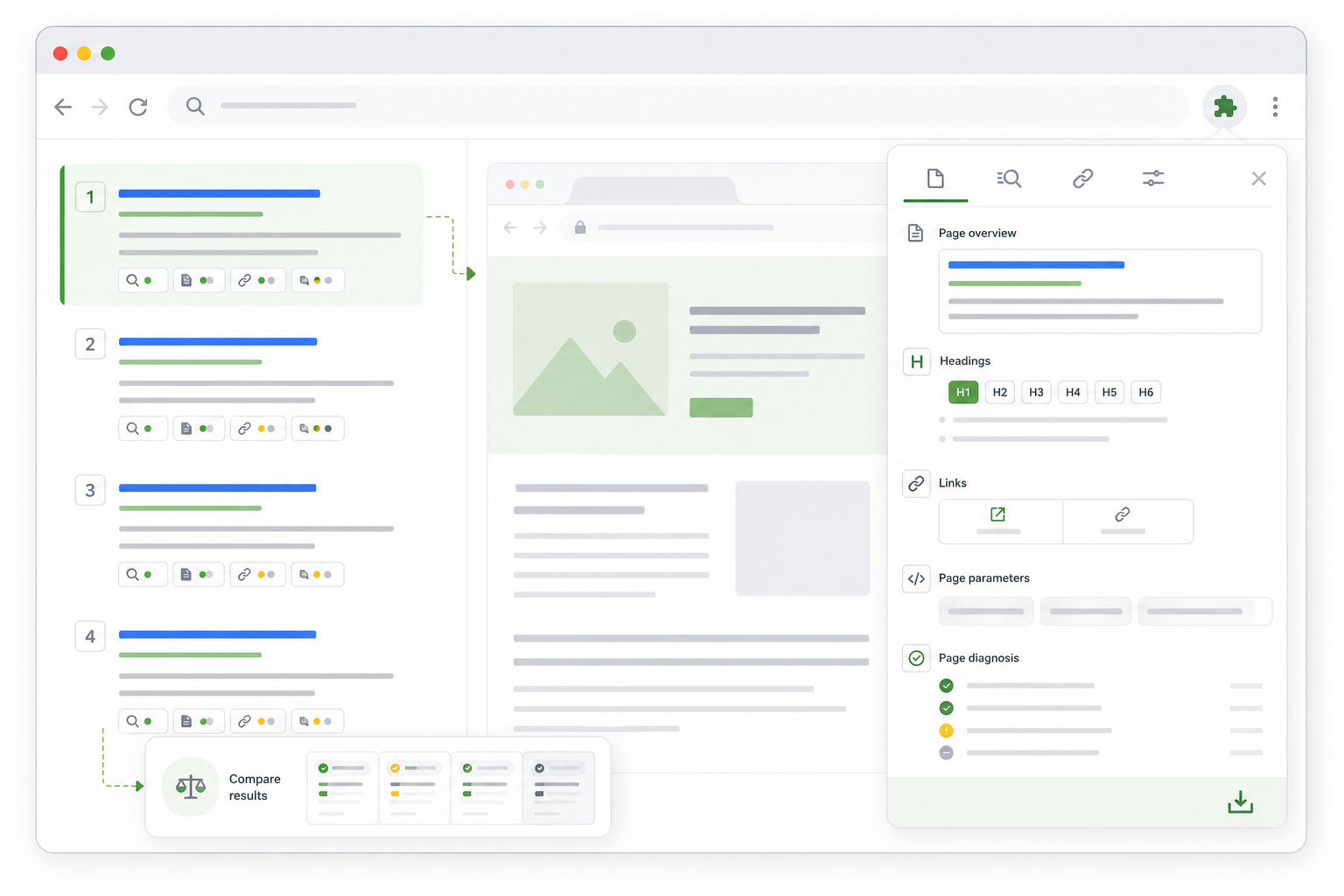1344x896 pixels.
Task: Open the blue title of search result 3
Action: (x=218, y=487)
